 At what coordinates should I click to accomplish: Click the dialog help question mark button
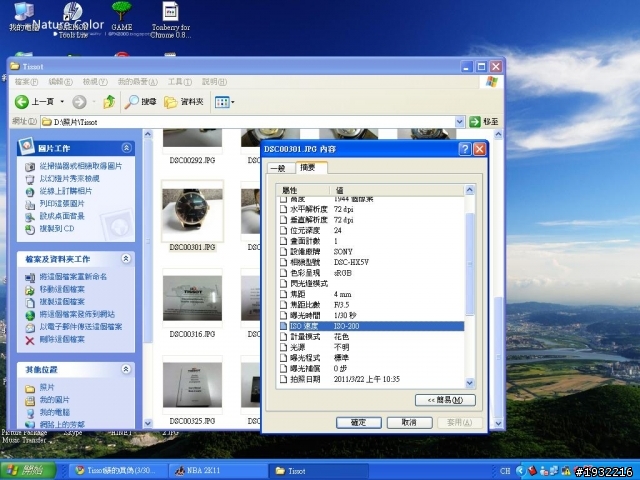click(x=465, y=149)
